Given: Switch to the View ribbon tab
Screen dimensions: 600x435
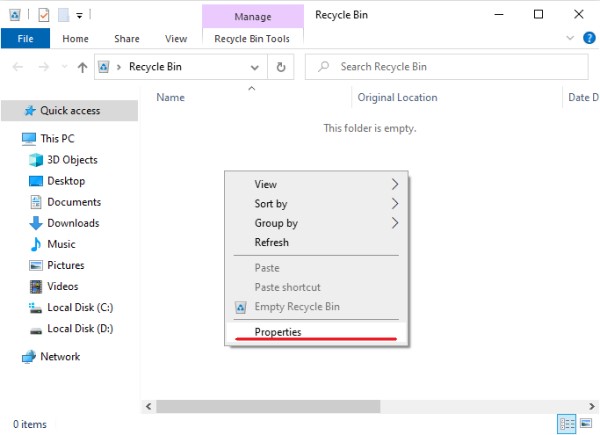Looking at the screenshot, I should 176,39.
